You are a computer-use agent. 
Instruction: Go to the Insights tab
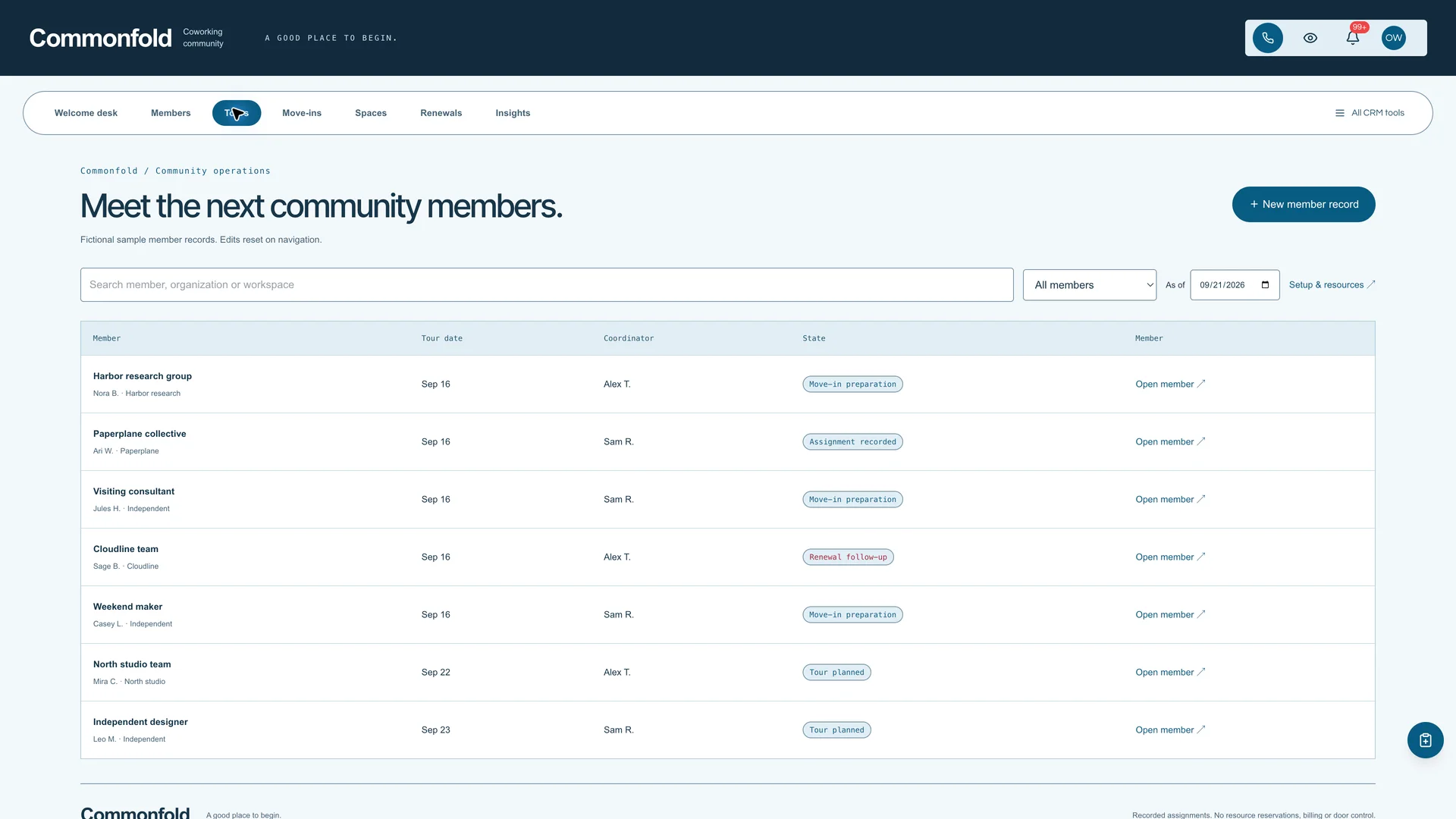pyautogui.click(x=513, y=113)
